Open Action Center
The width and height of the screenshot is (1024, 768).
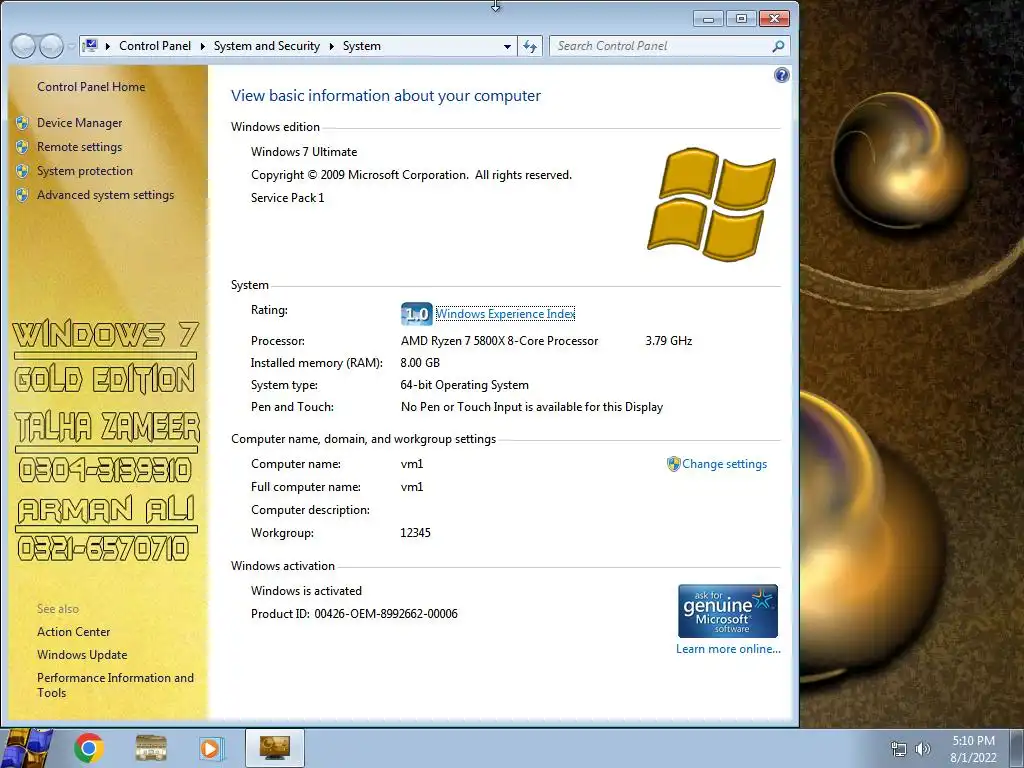[74, 632]
